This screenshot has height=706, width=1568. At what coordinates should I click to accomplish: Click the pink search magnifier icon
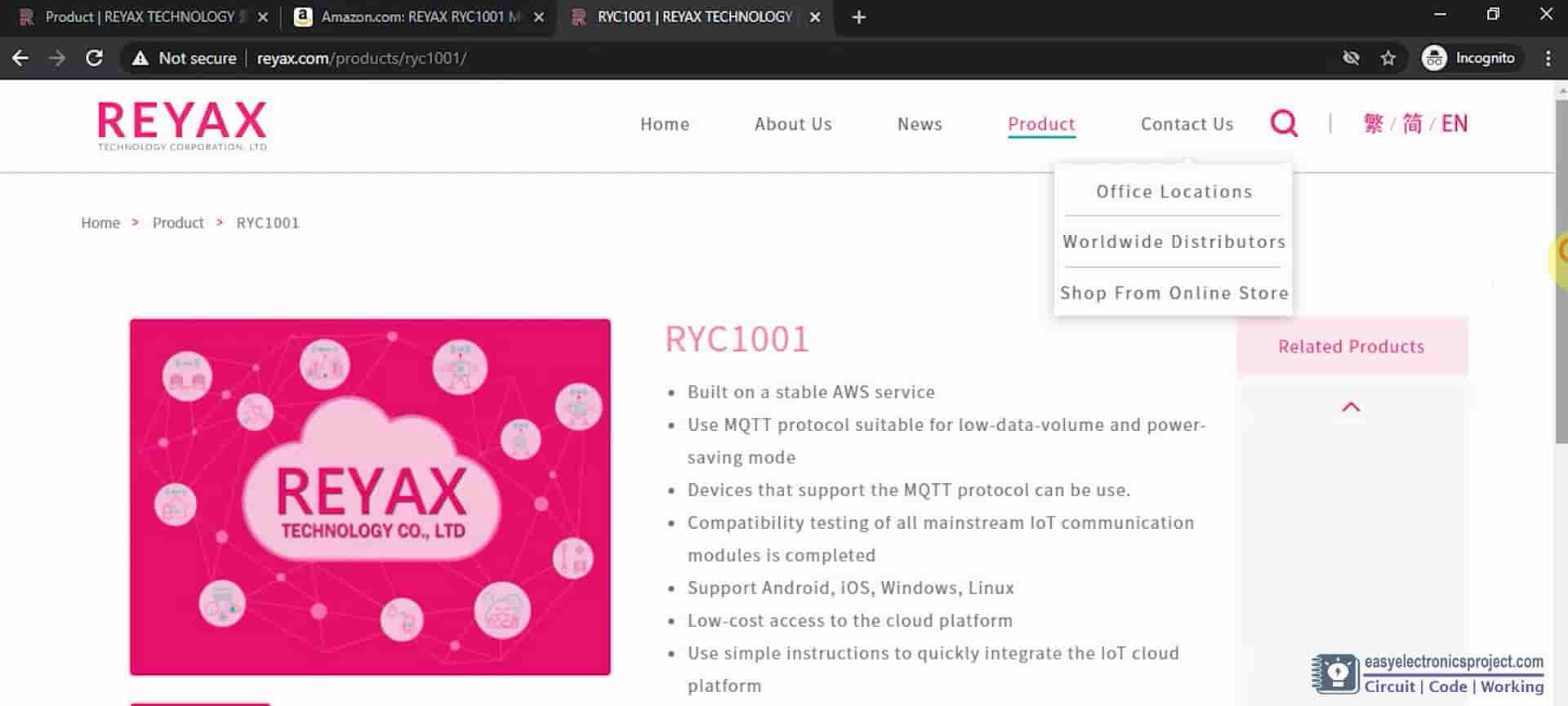(1284, 123)
